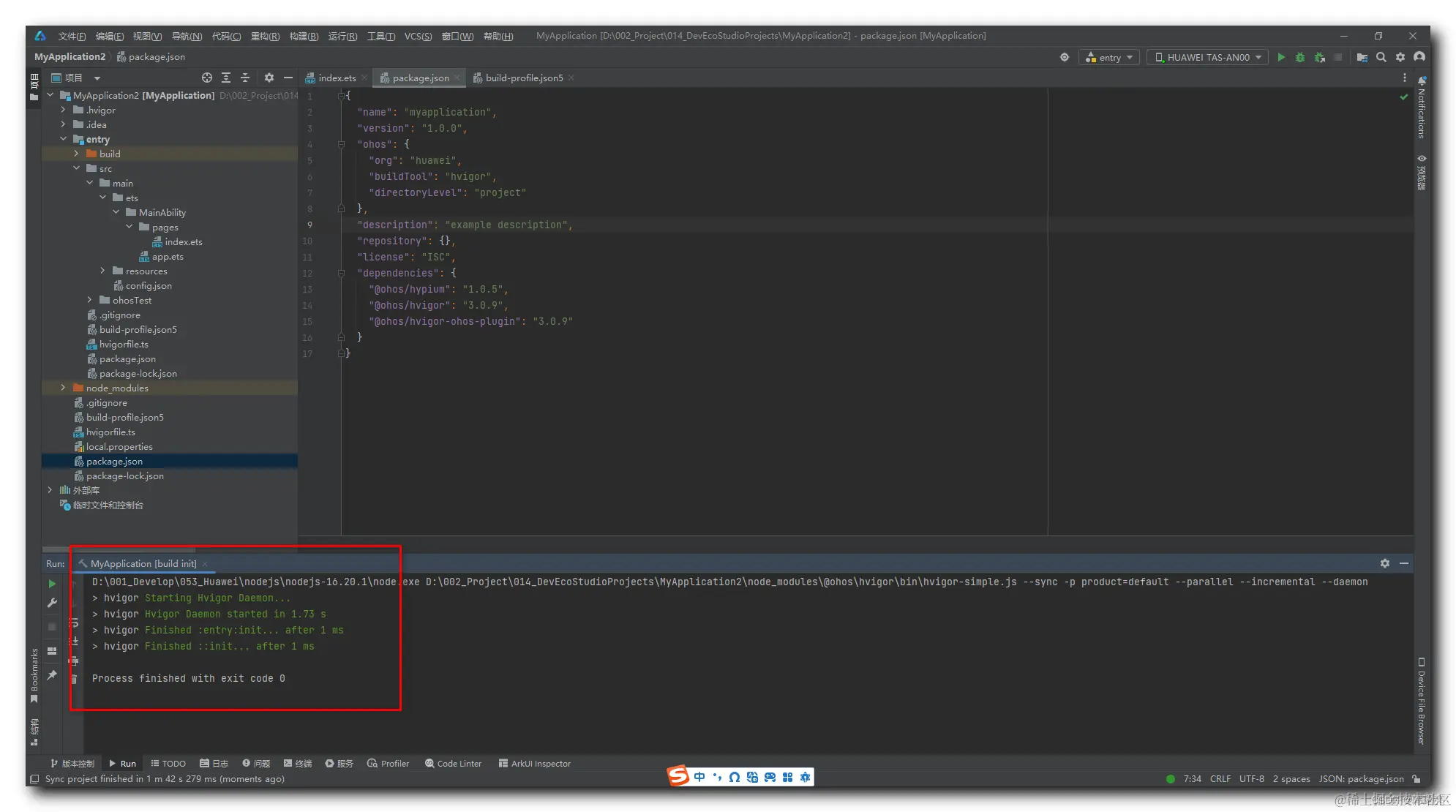Click the Debug bug icon
The image size is (1456, 812).
coord(1300,57)
